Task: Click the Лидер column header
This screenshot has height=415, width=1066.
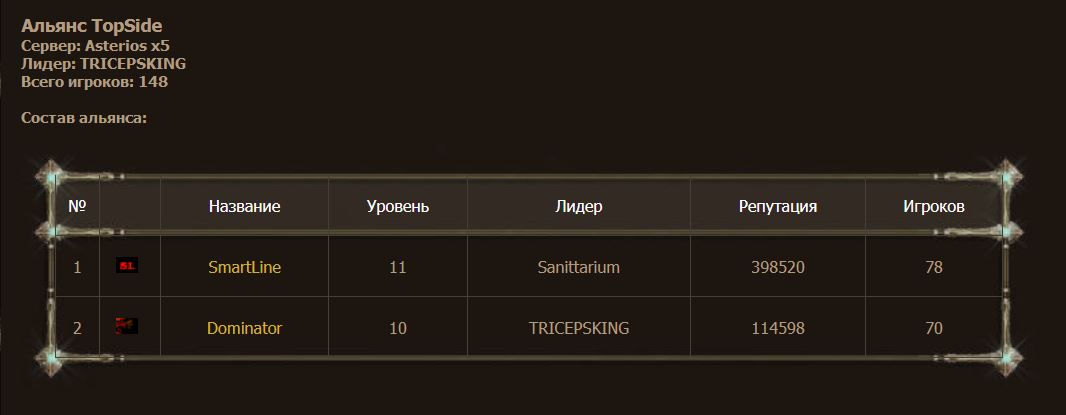Action: coord(578,207)
